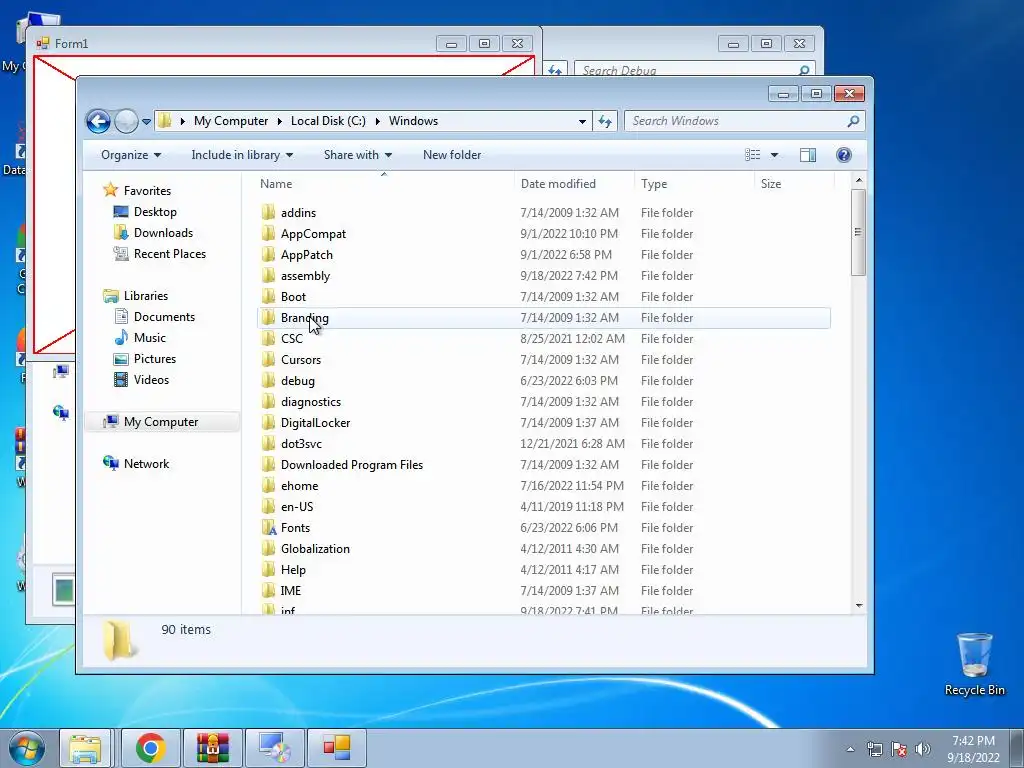Screen dimensions: 1024x768
Task: Select the debug folder icon
Action: [268, 381]
